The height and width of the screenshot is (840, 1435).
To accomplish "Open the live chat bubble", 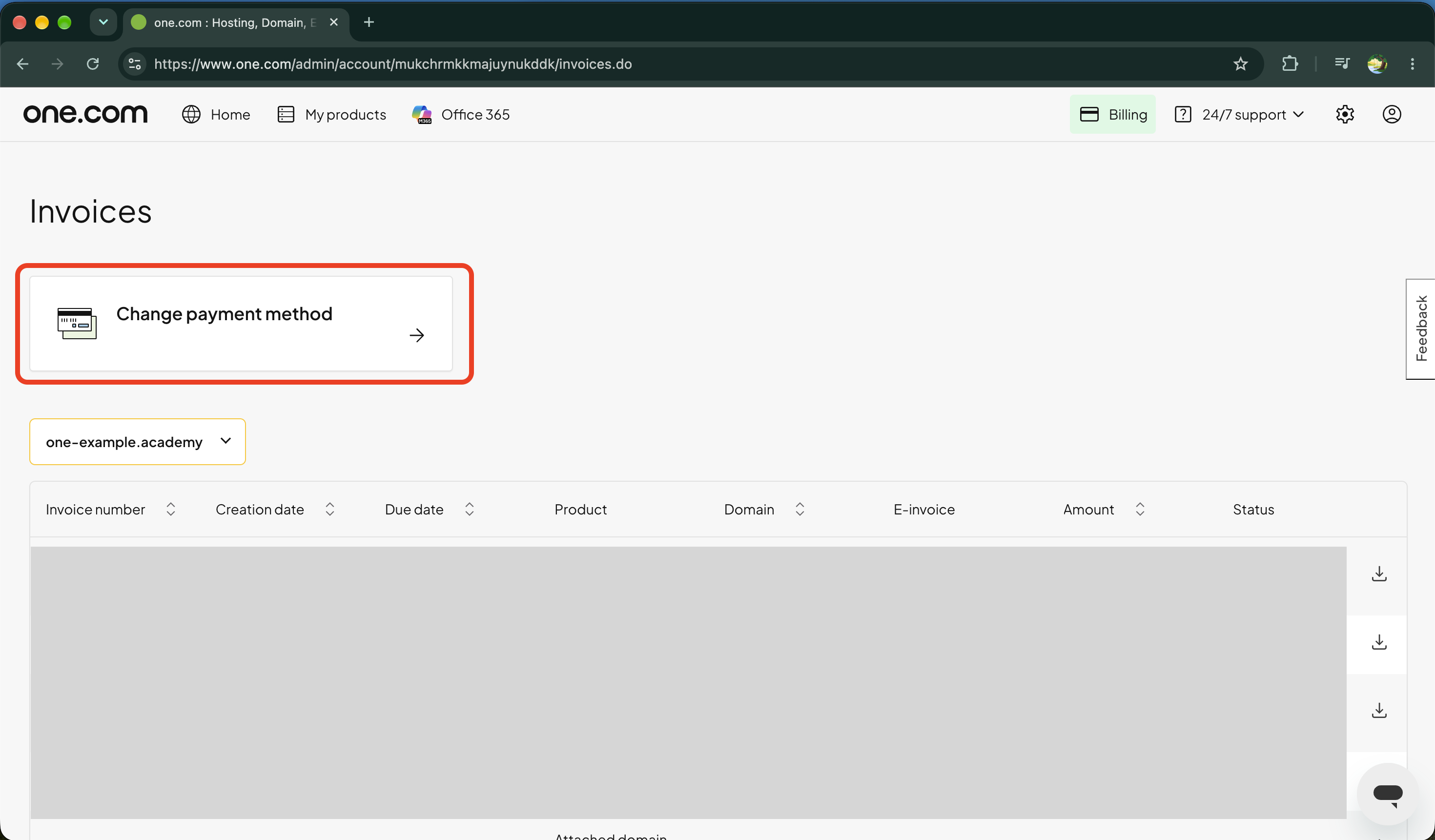I will 1387,793.
